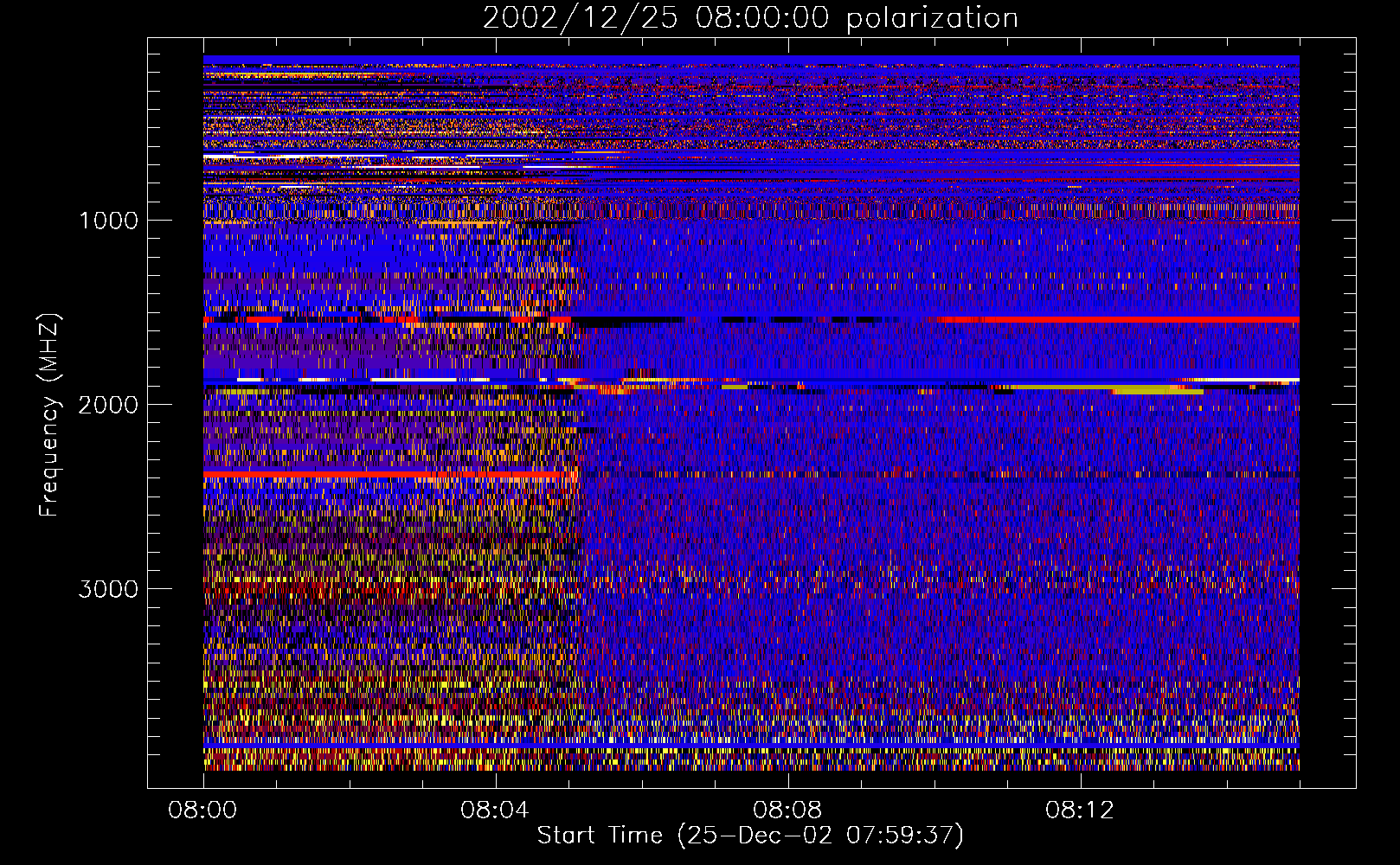Click the 08:04 time tick label

point(495,811)
